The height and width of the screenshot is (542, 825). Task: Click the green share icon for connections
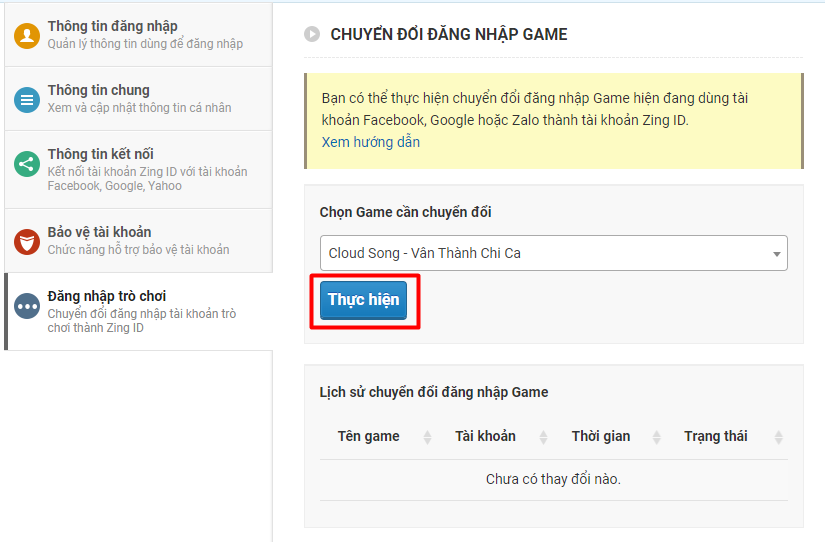point(27,164)
